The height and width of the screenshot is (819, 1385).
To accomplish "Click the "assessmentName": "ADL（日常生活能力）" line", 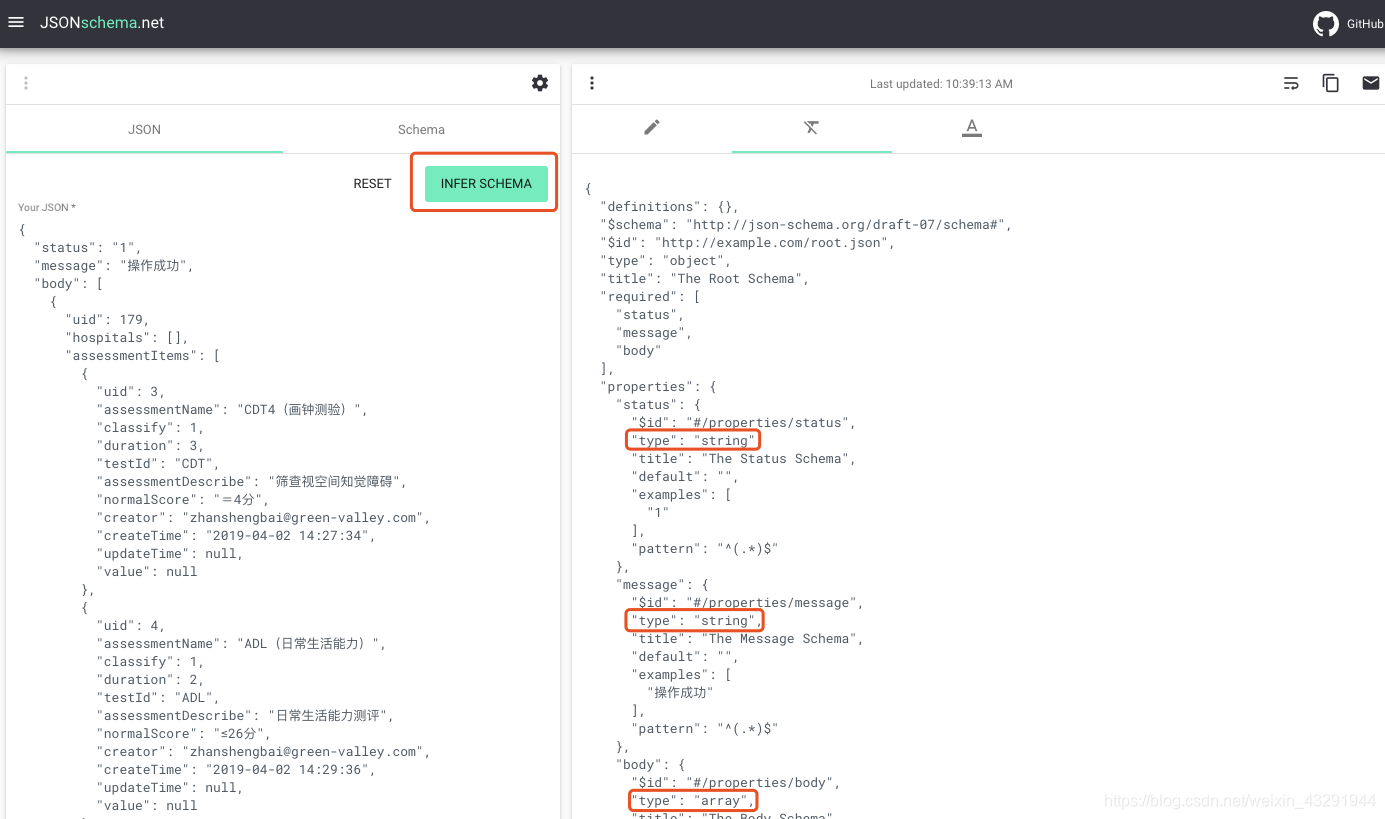I will point(240,644).
